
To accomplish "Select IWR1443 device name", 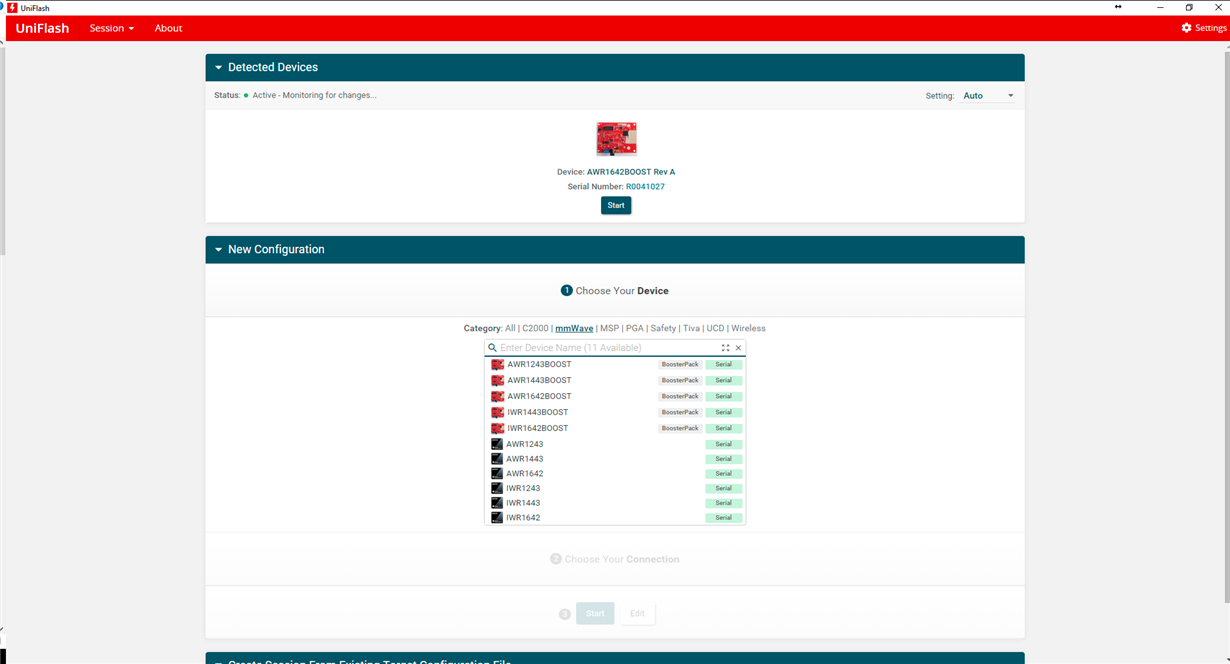I will [523, 503].
